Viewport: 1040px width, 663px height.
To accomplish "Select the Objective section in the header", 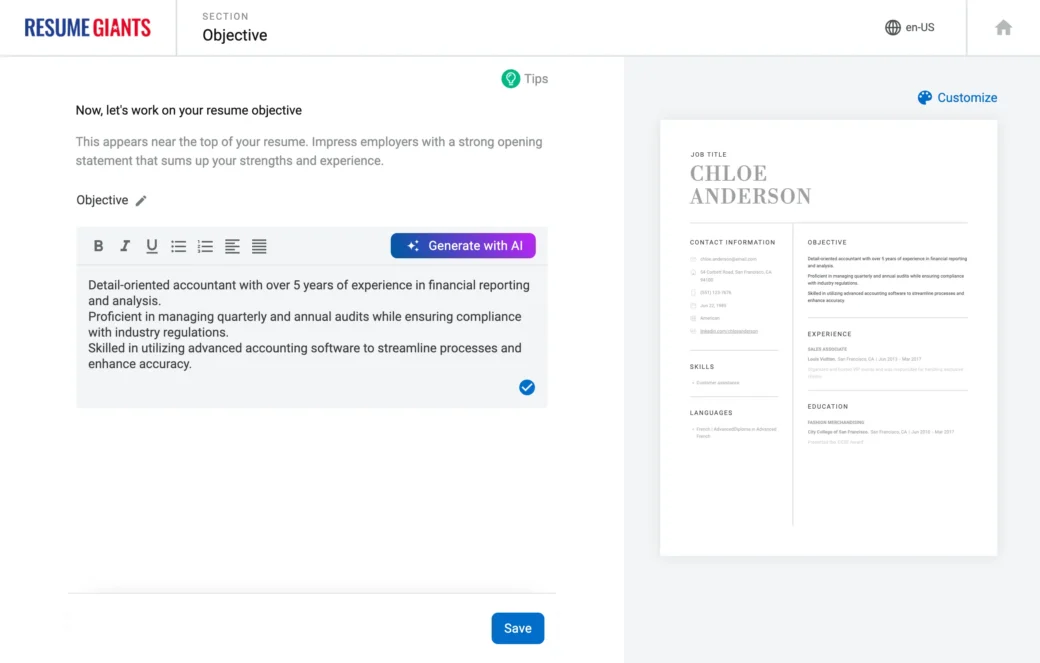I will click(234, 35).
